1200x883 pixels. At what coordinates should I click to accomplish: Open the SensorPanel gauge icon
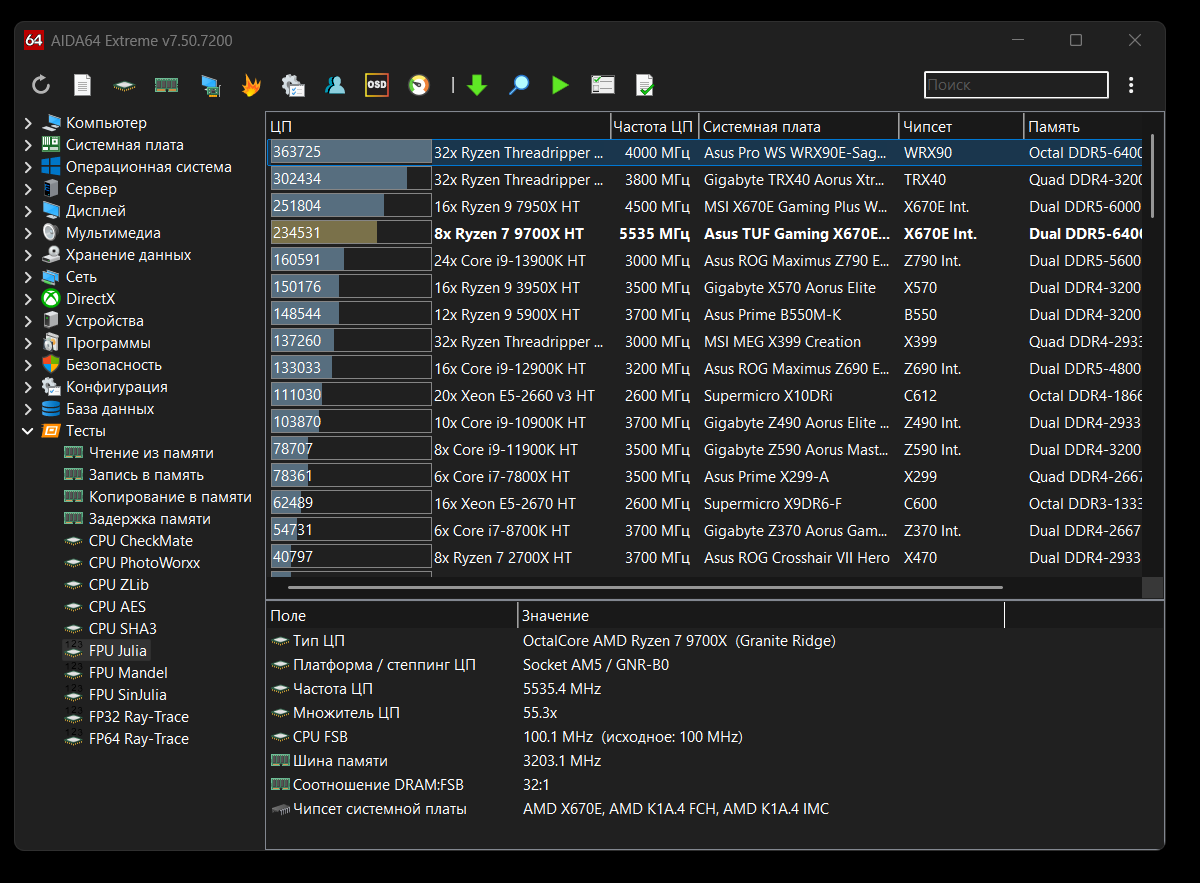click(x=419, y=85)
